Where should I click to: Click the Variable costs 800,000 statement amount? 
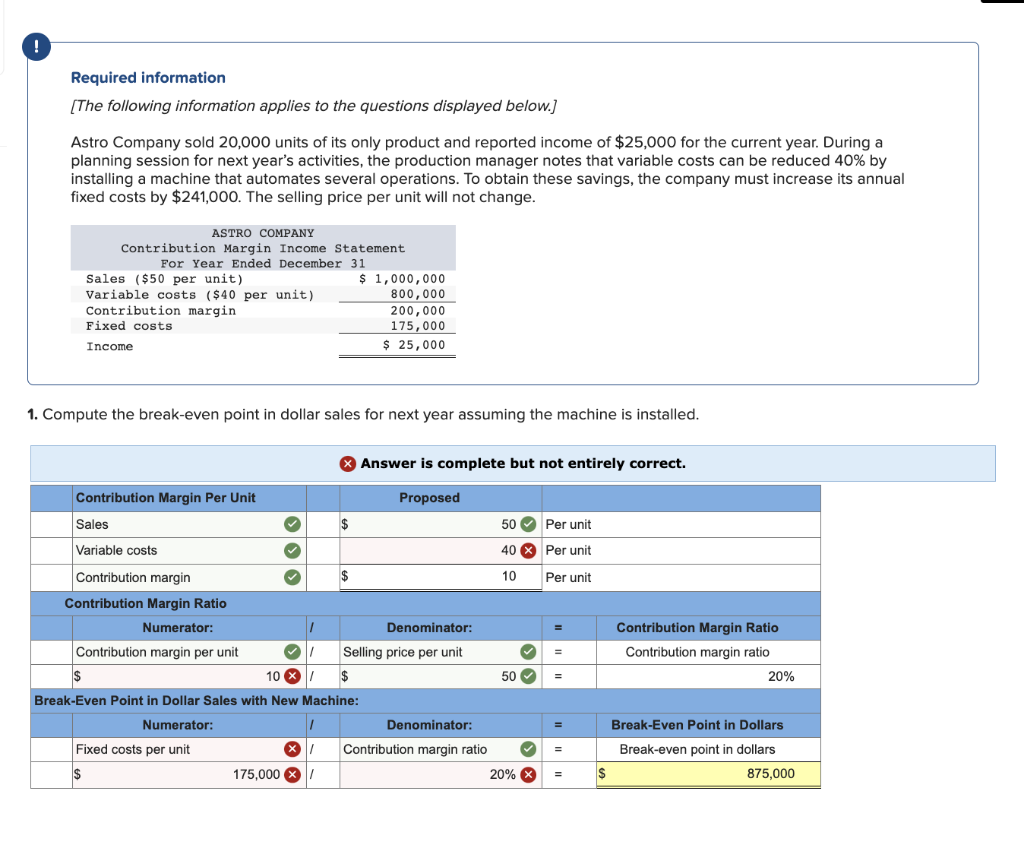(418, 295)
